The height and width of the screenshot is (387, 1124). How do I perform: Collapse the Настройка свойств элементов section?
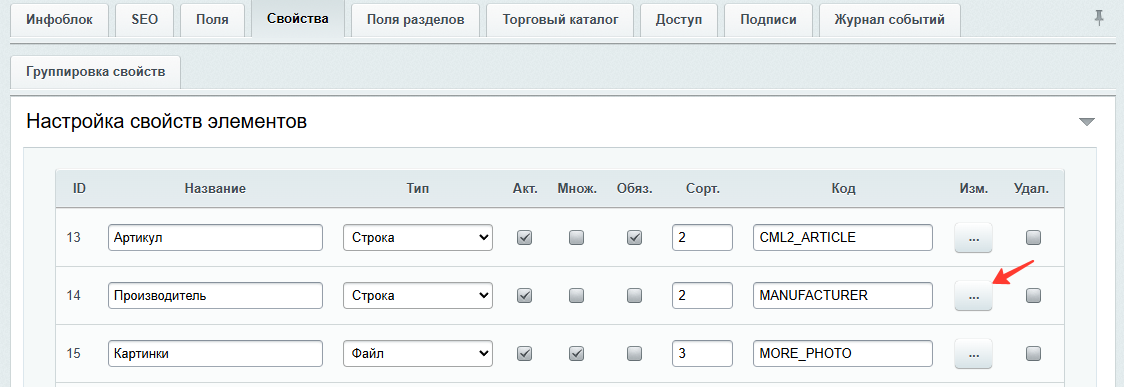coord(1087,122)
